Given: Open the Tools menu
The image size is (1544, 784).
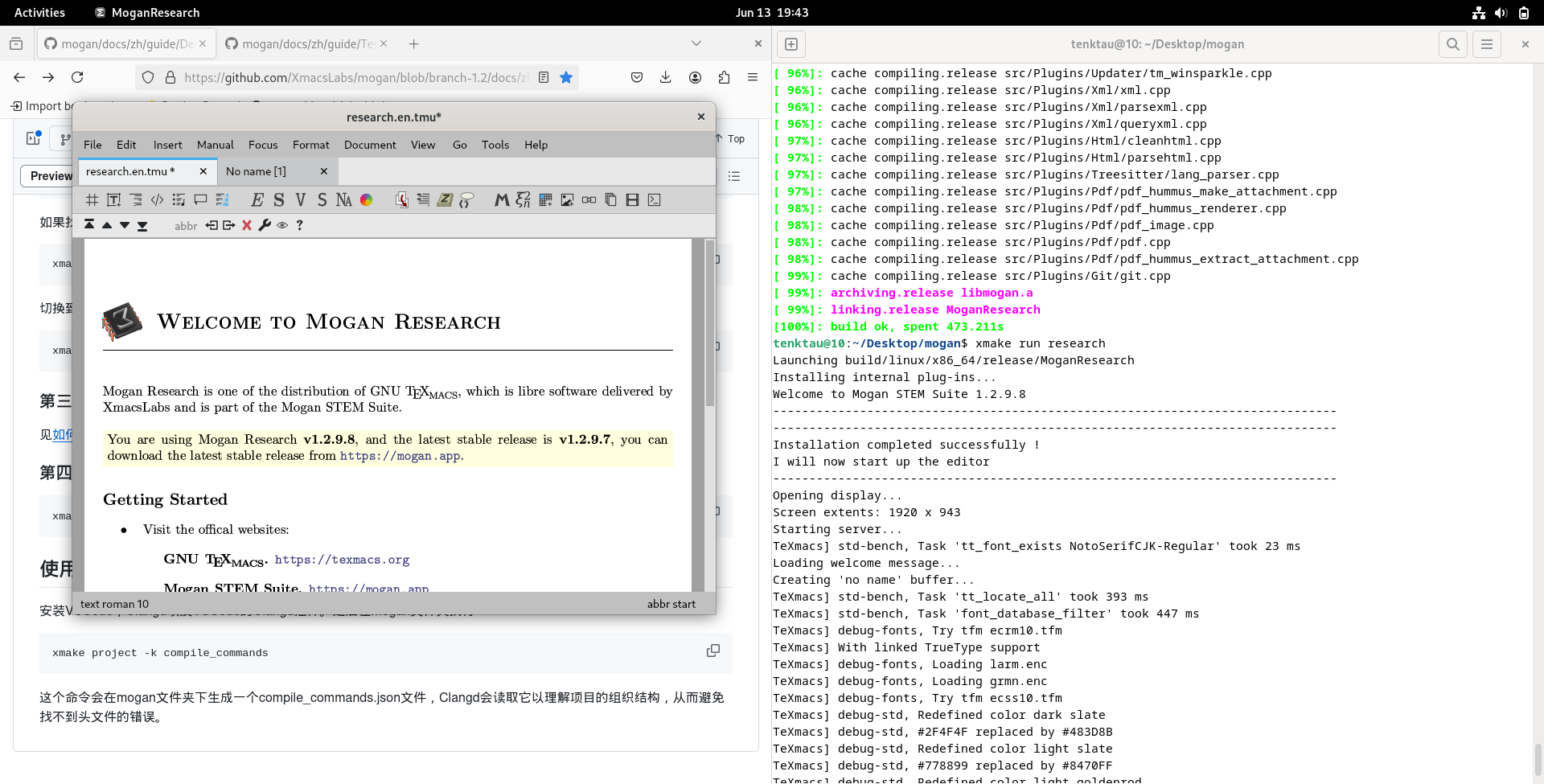Looking at the screenshot, I should click(x=495, y=145).
